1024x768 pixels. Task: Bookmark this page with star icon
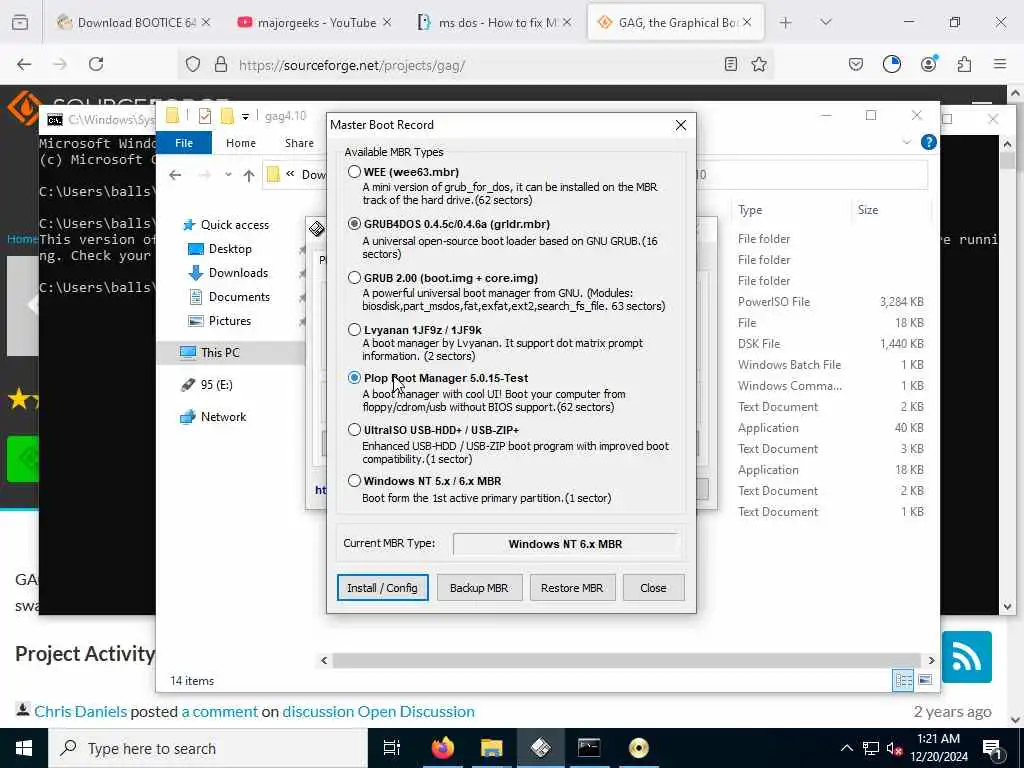(x=758, y=64)
